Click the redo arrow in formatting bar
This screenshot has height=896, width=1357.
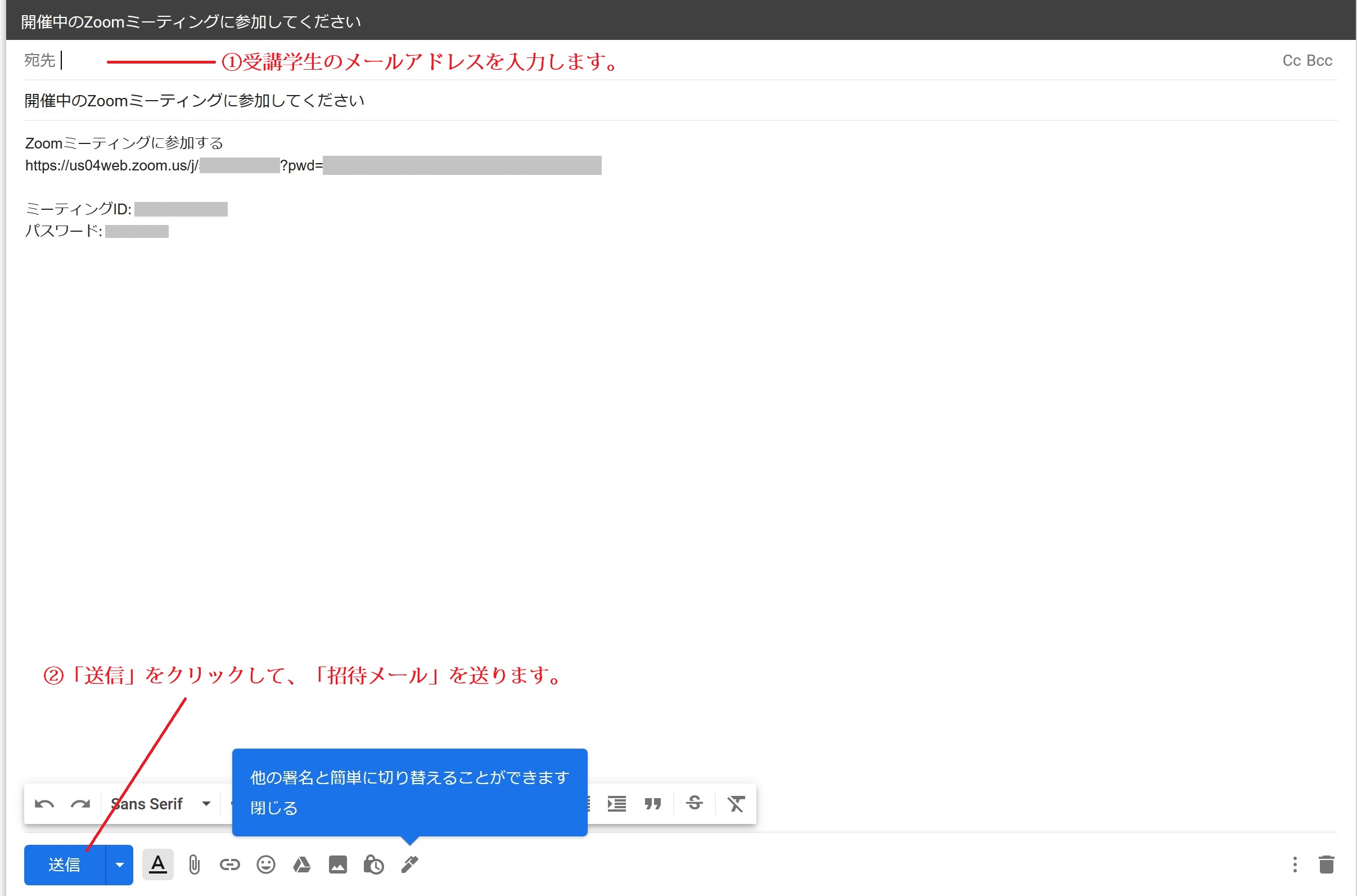80,804
